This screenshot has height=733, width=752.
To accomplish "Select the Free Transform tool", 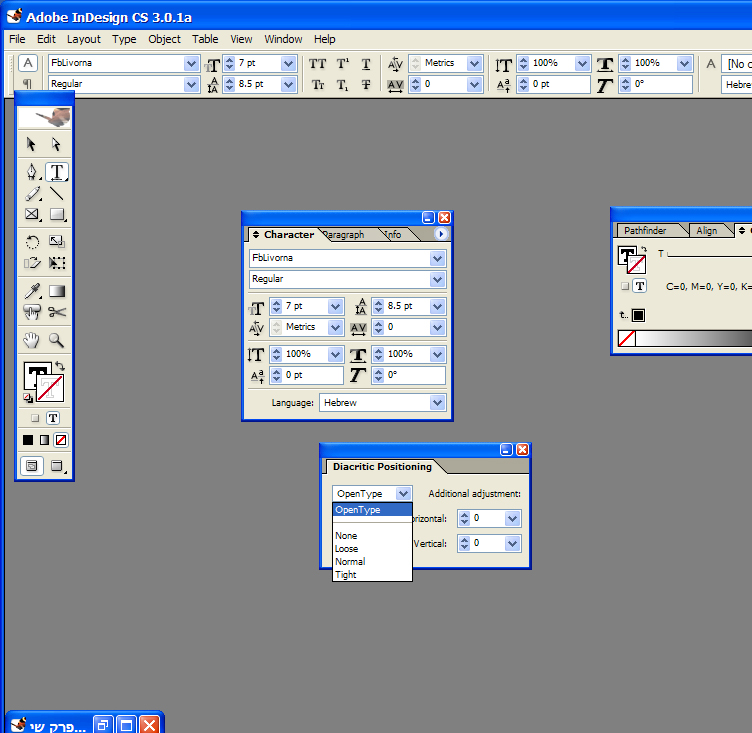I will pyautogui.click(x=57, y=263).
